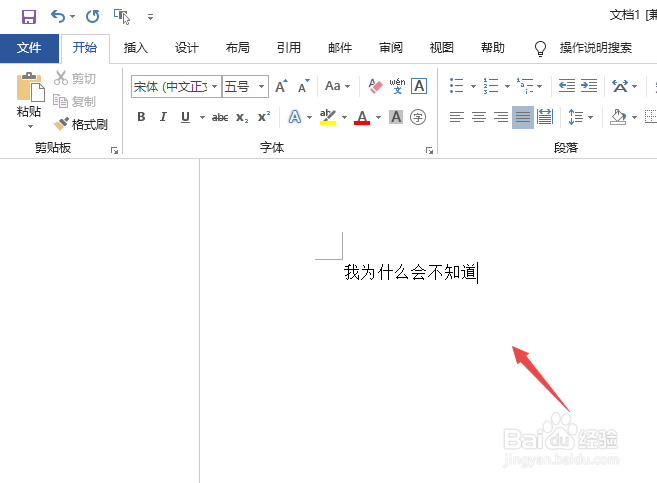The width and height of the screenshot is (657, 483).
Task: Click the 格式刷 format painter button
Action: pos(81,124)
